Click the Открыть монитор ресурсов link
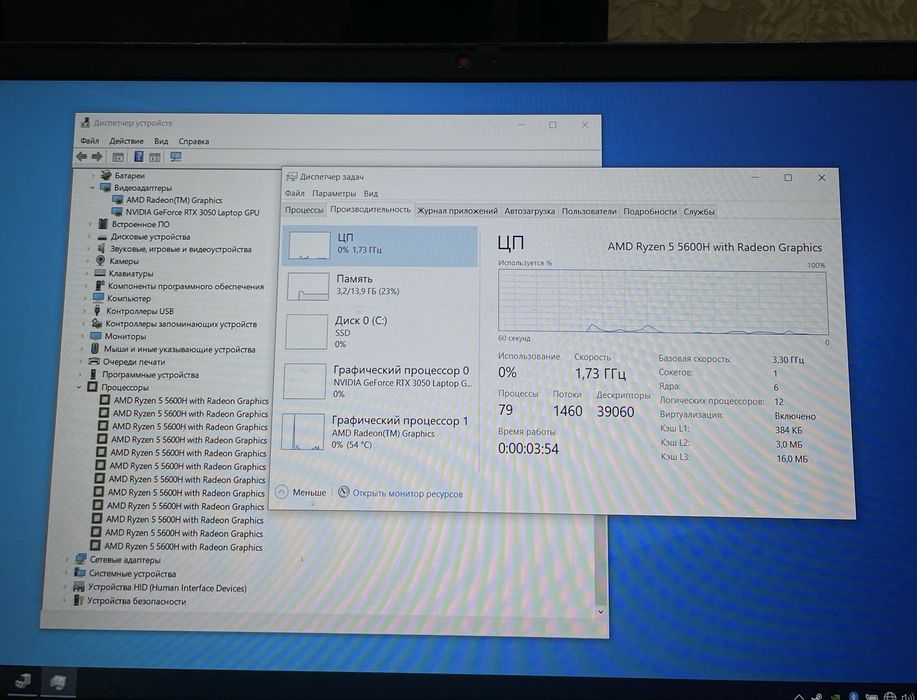917x700 pixels. [408, 494]
